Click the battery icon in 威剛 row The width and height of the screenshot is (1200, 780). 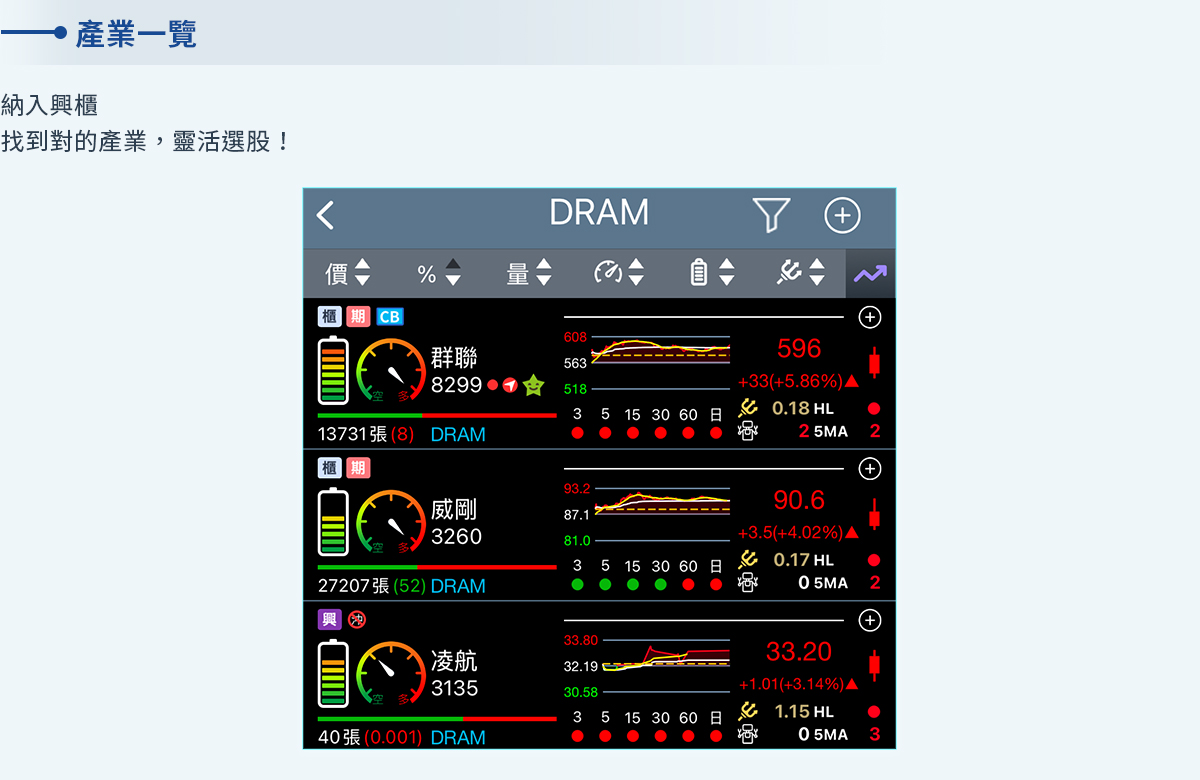click(333, 521)
